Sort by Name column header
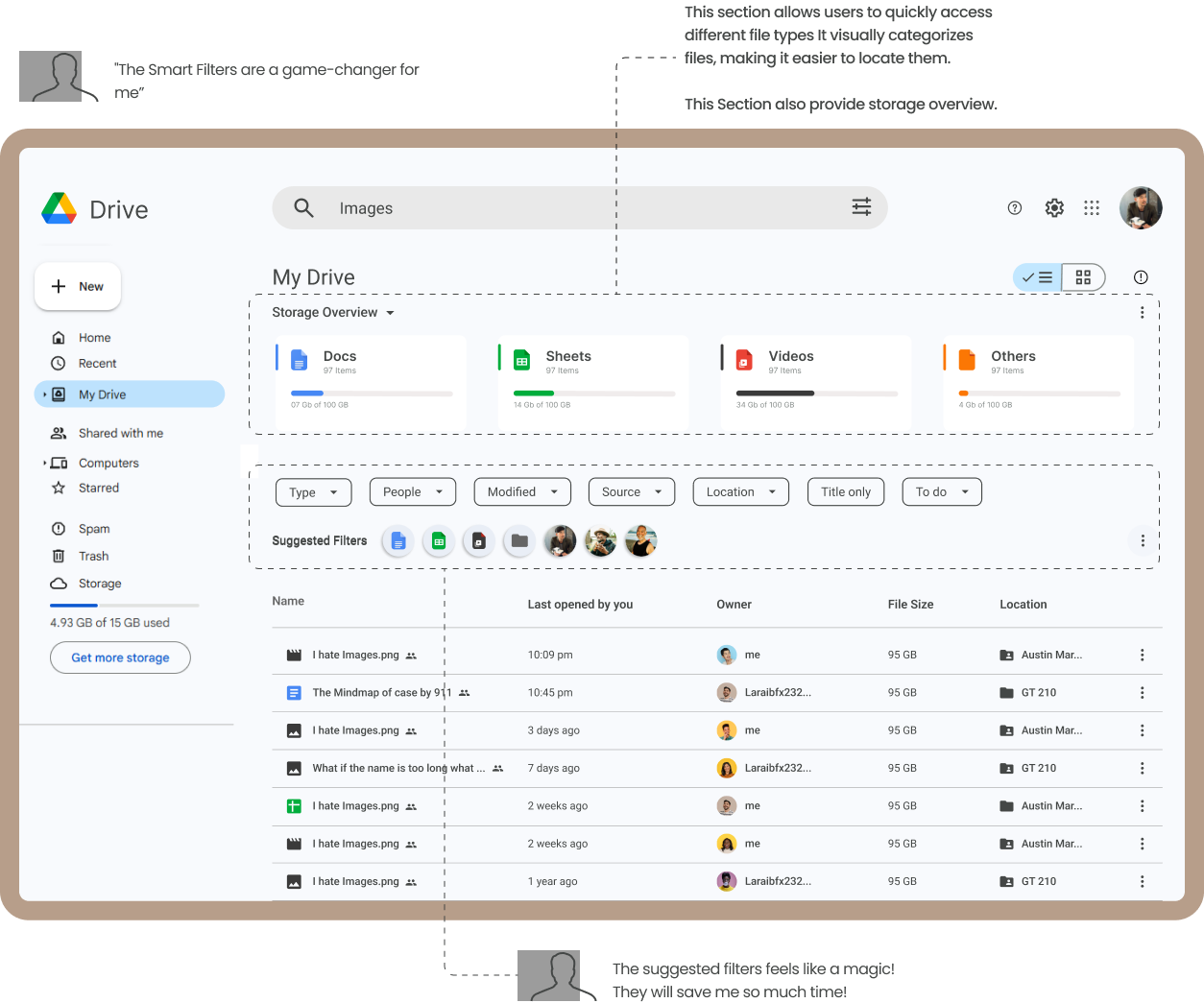The height and width of the screenshot is (1003, 1204). pyautogui.click(x=288, y=601)
